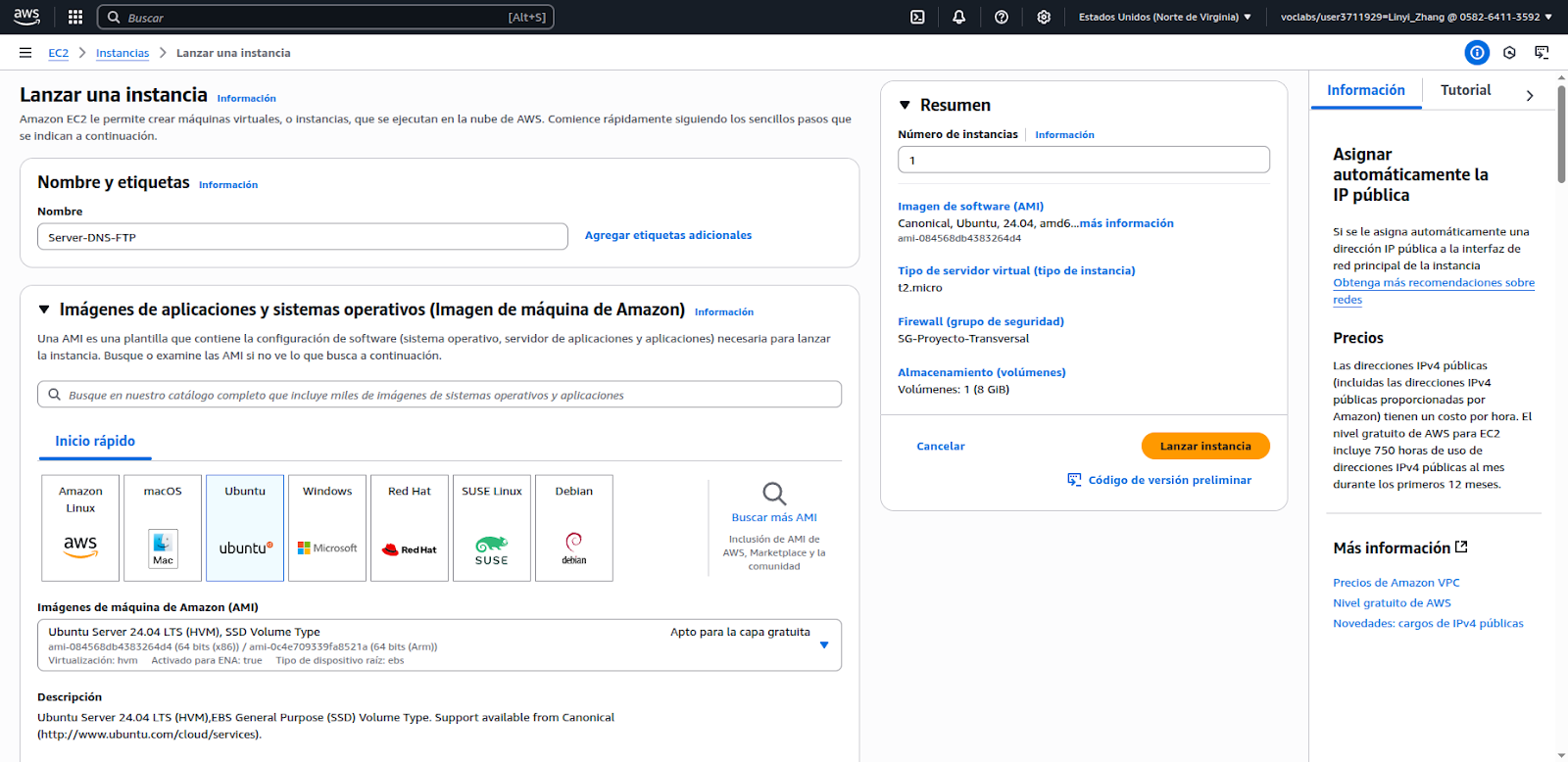1568x762 pixels.
Task: Launch CloudShell from the top bar
Action: coord(917,17)
